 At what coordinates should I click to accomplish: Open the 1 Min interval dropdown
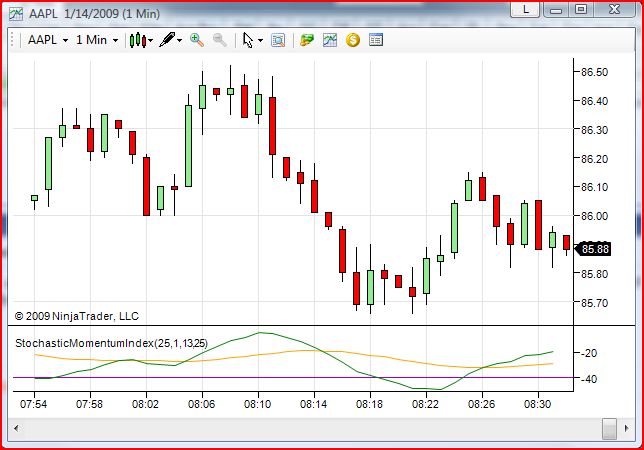point(97,40)
